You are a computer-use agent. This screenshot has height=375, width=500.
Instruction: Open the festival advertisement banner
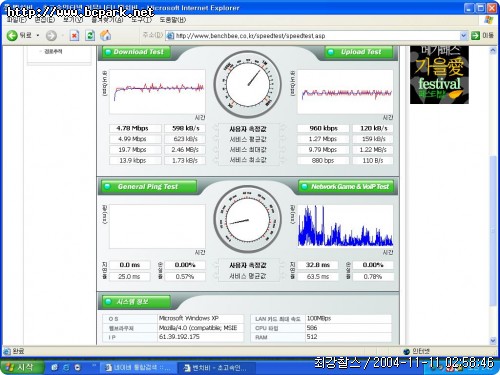point(439,75)
